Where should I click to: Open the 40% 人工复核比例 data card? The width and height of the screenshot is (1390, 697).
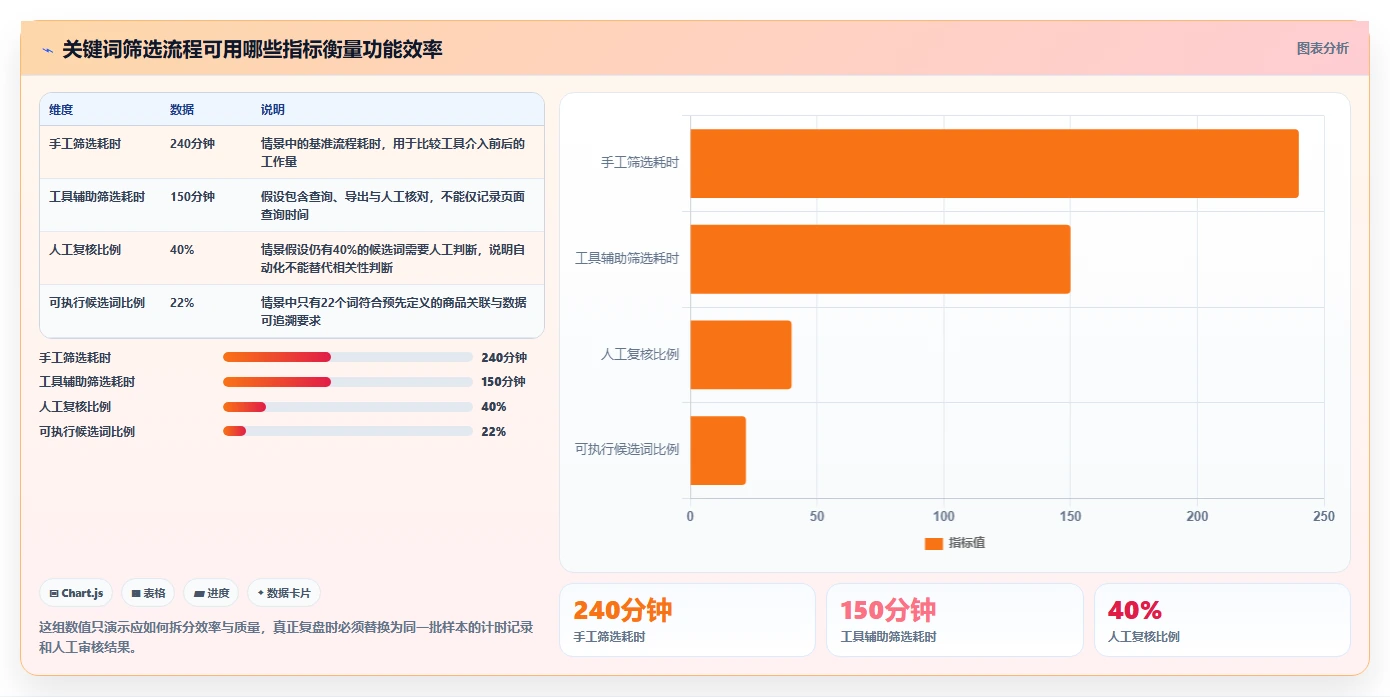(1222, 620)
